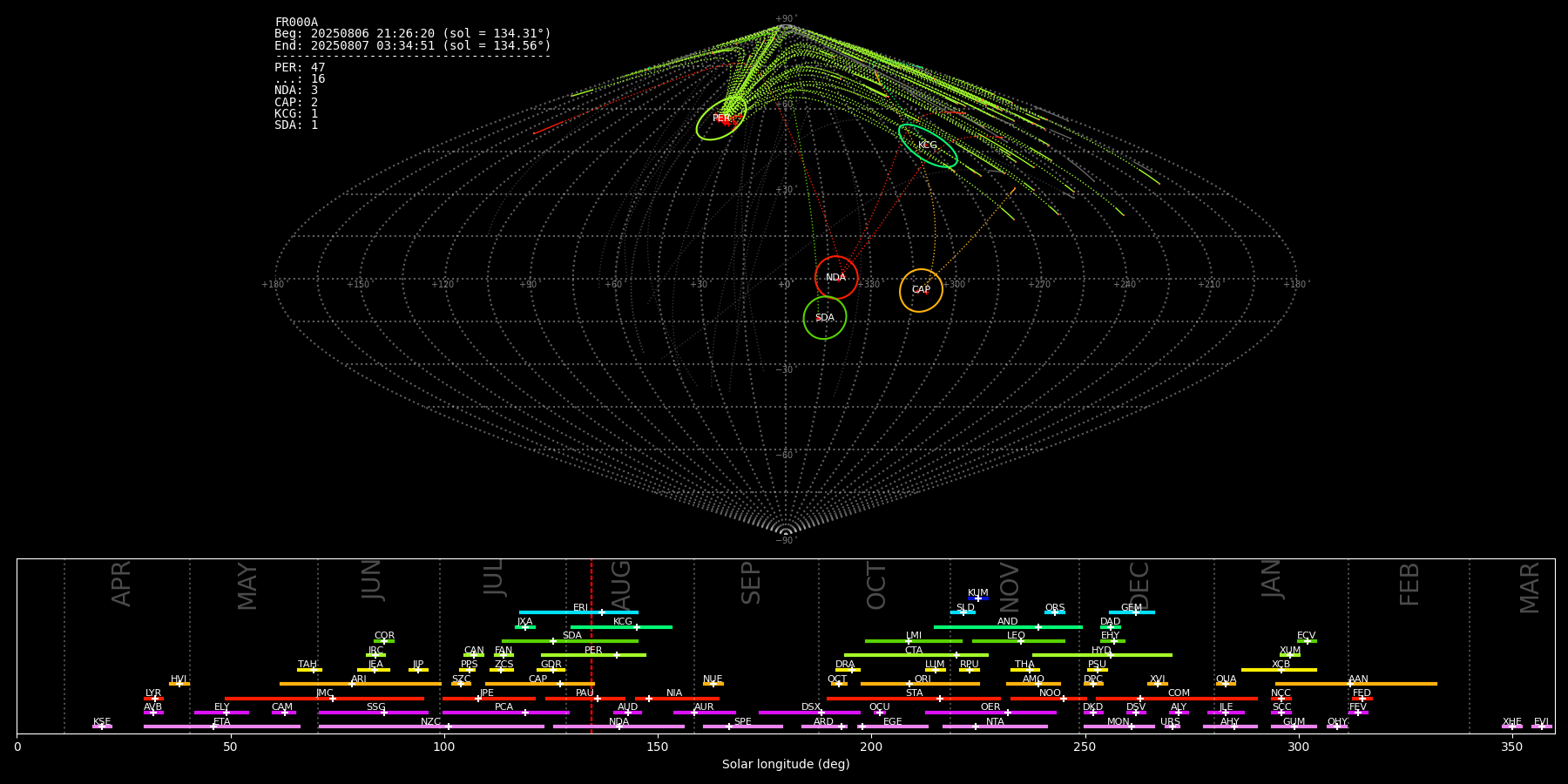Click the 'CAP: 2' count in legend

(296, 102)
